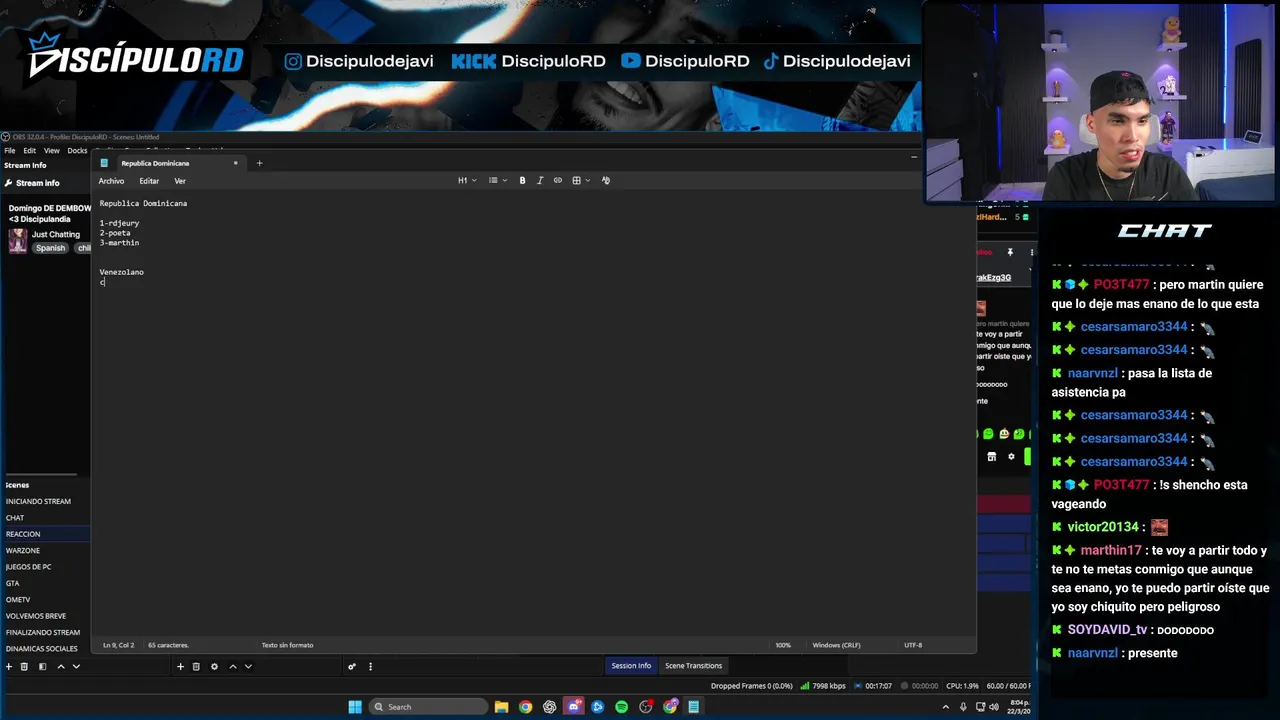
Task: Open audio mixer three-dot menu
Action: [x=370, y=666]
